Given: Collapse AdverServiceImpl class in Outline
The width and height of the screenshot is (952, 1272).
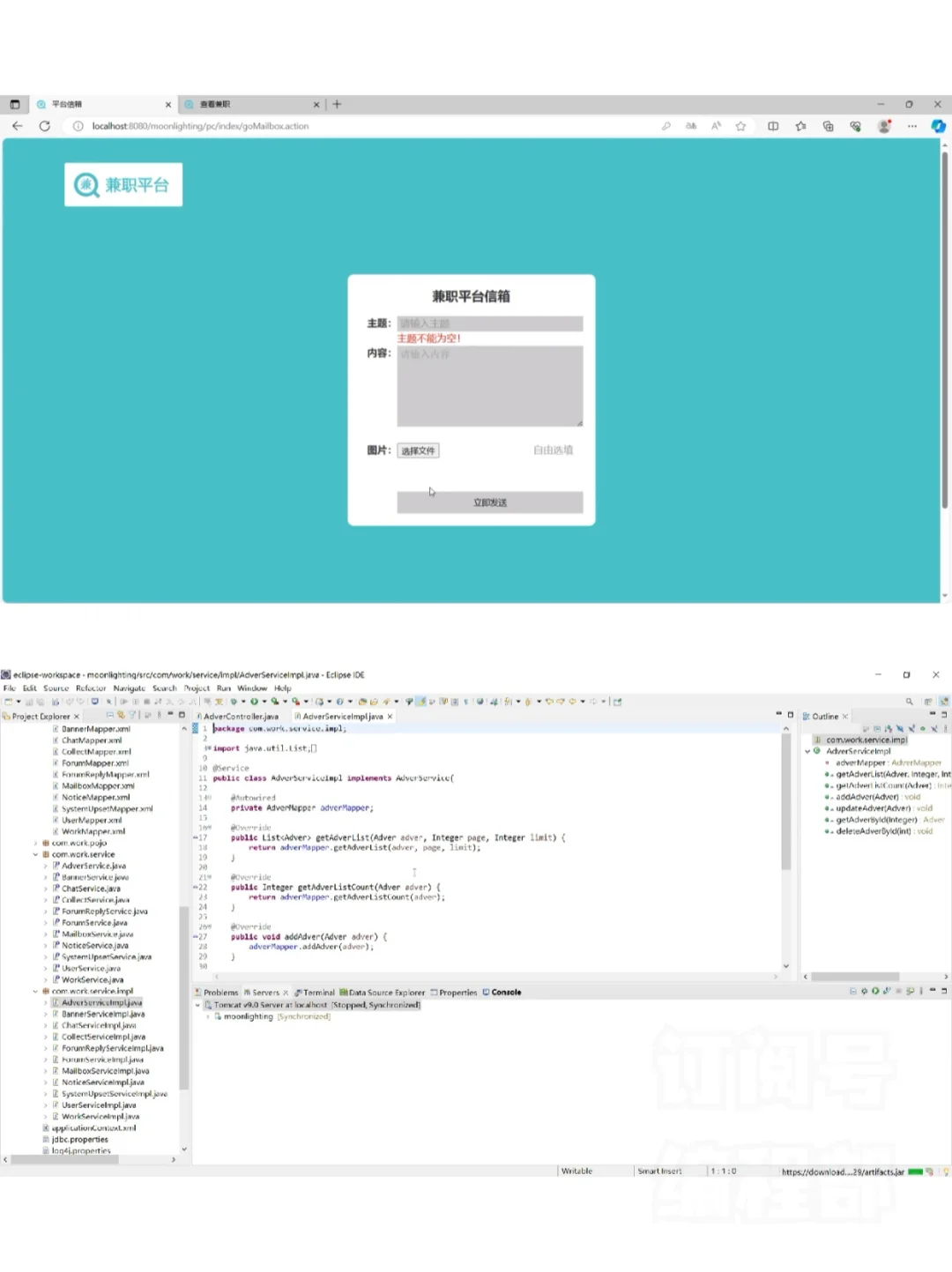Looking at the screenshot, I should pos(807,751).
